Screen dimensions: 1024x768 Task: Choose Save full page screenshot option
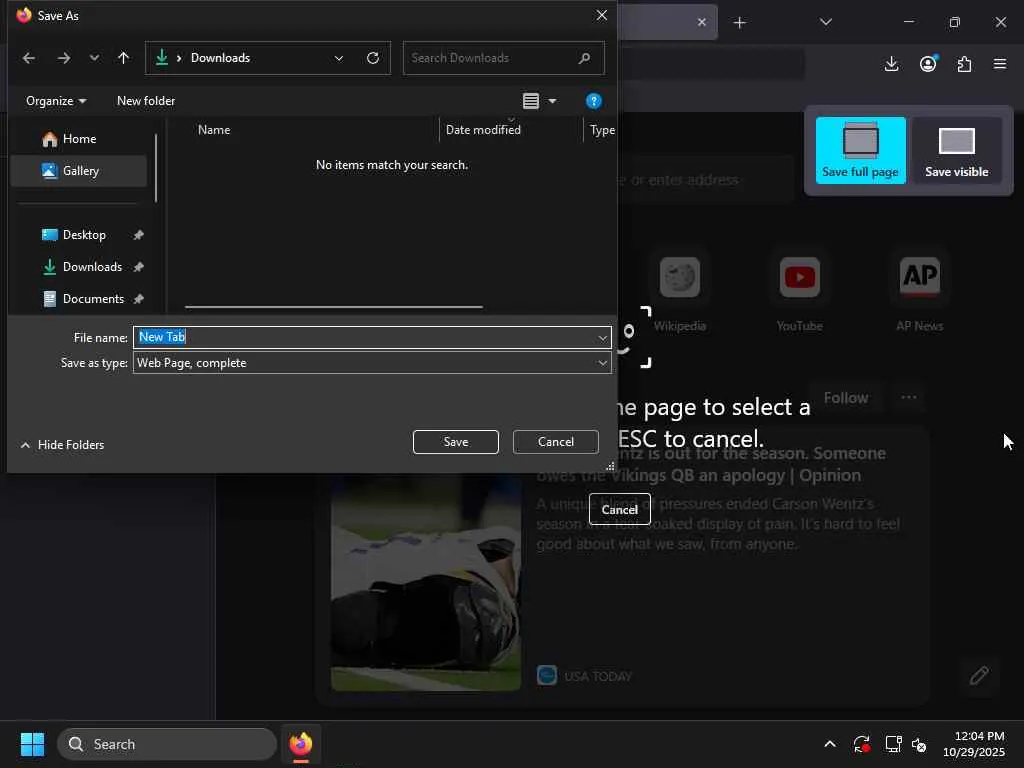pyautogui.click(x=860, y=150)
